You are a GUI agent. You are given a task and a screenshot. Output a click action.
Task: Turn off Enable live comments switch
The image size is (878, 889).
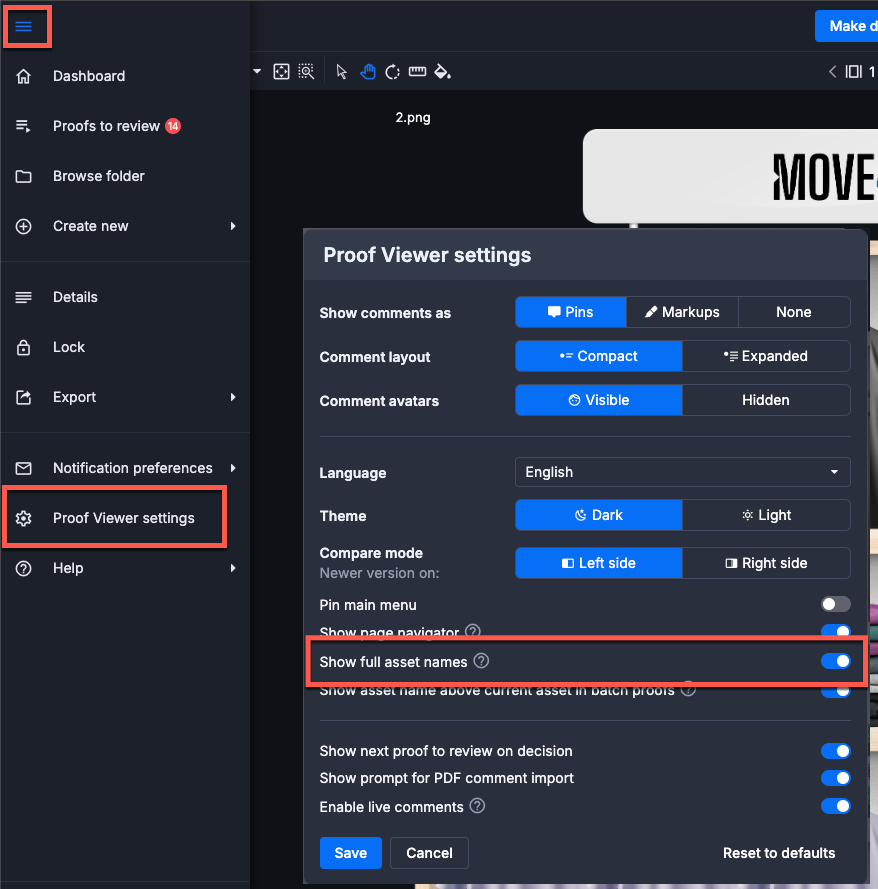coord(835,806)
